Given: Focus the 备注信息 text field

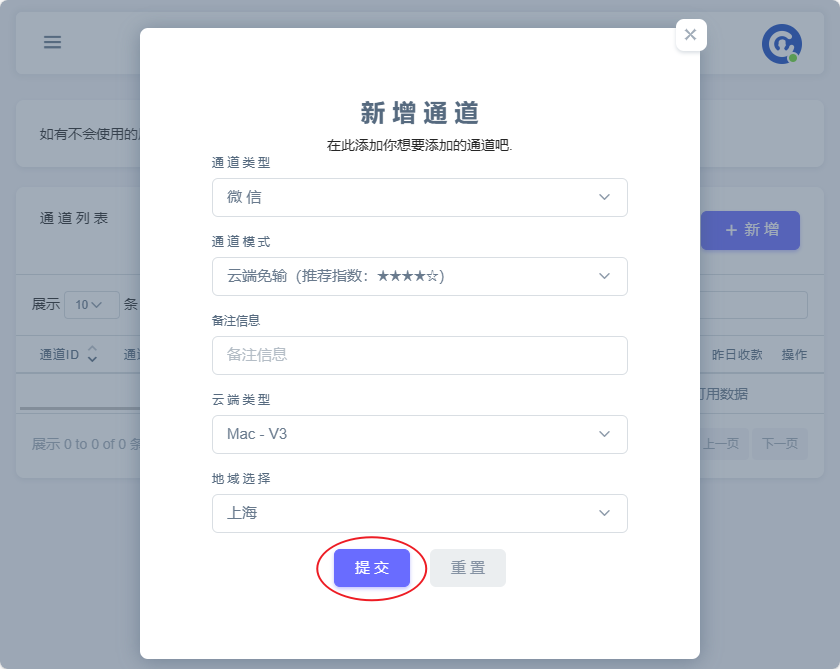Looking at the screenshot, I should pyautogui.click(x=419, y=355).
